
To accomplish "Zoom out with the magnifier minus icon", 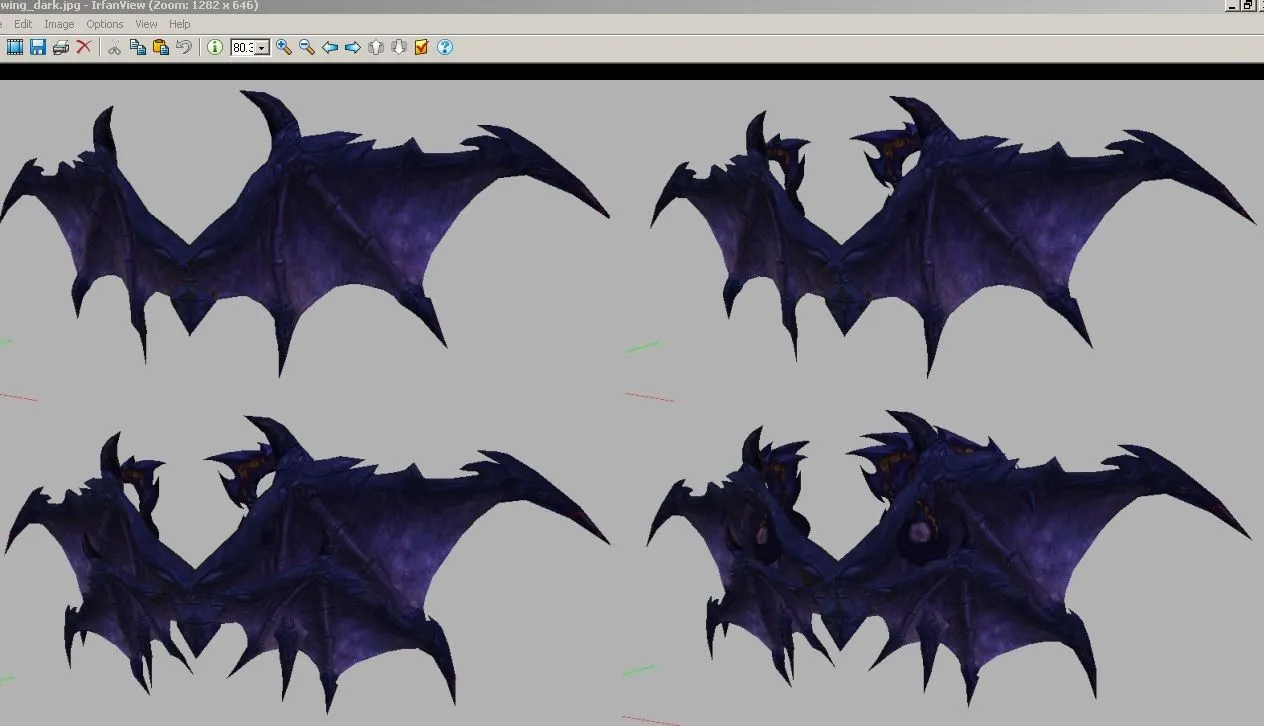I will (307, 47).
